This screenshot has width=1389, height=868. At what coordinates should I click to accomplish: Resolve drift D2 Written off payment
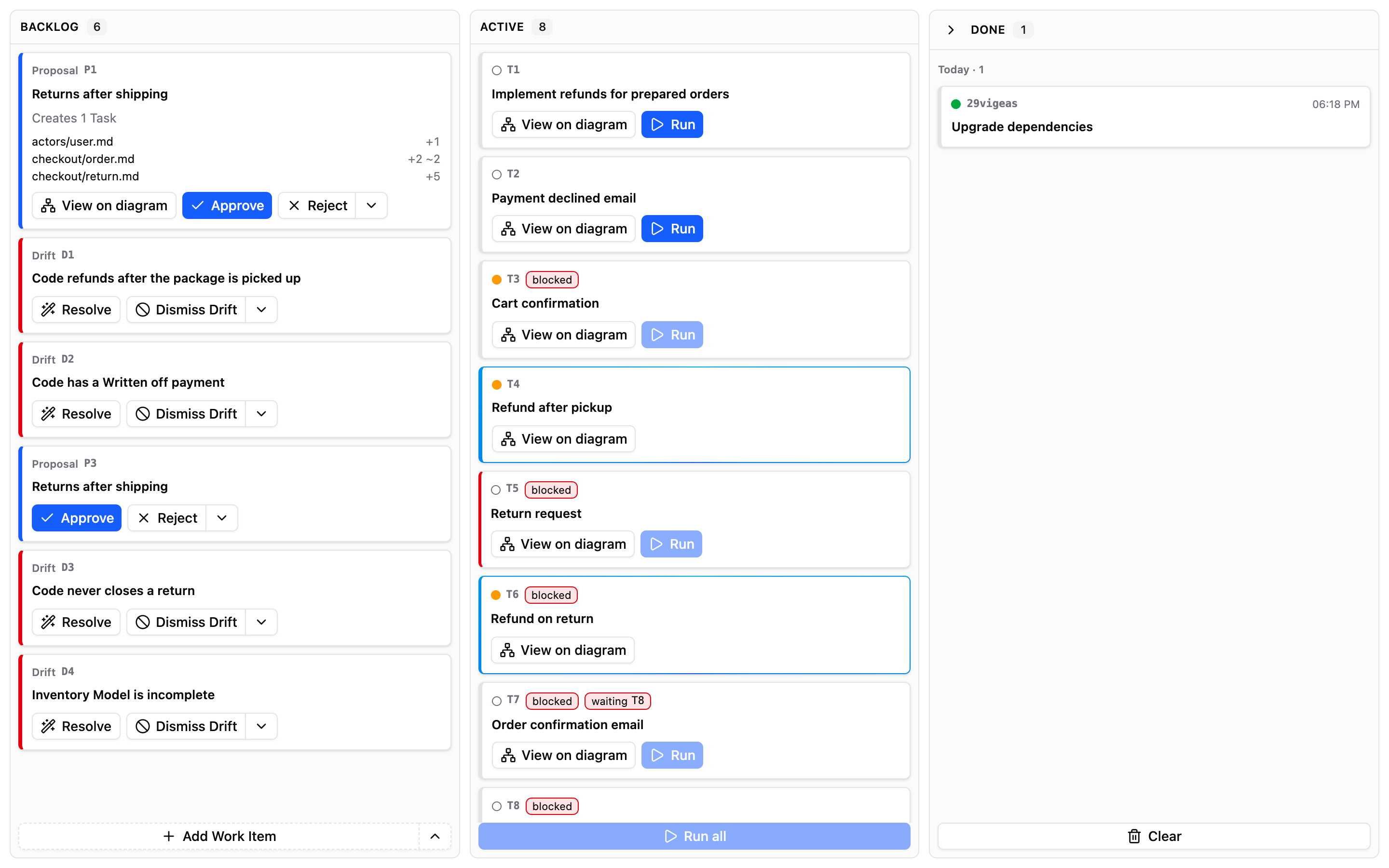click(76, 413)
